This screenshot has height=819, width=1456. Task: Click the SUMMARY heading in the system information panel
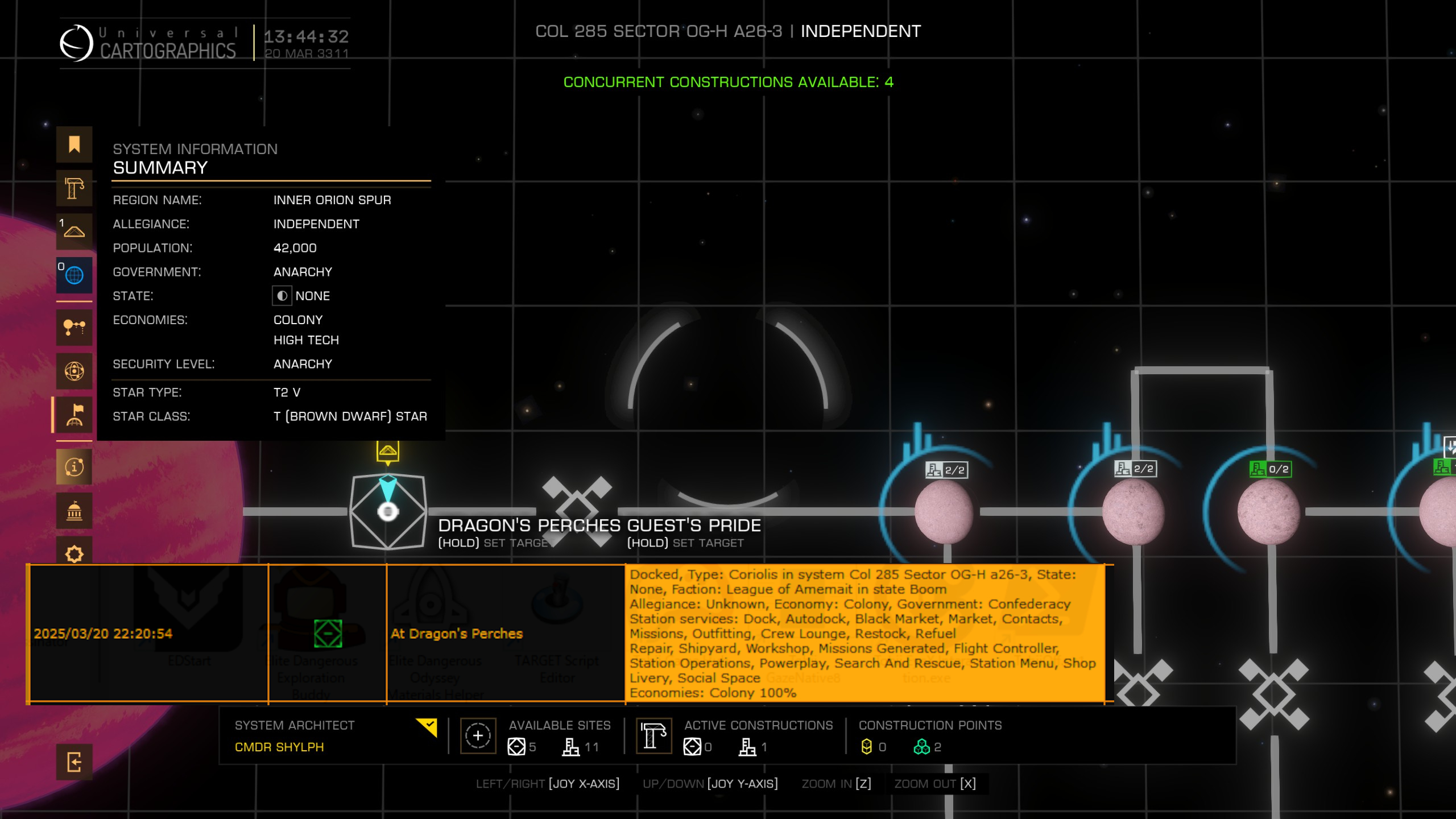pos(160,168)
